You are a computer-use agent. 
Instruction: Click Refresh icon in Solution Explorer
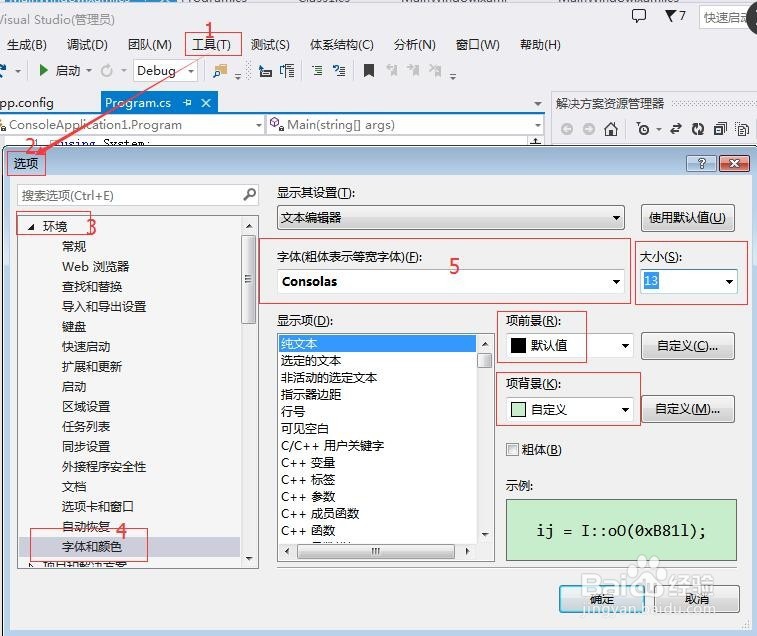pos(698,129)
